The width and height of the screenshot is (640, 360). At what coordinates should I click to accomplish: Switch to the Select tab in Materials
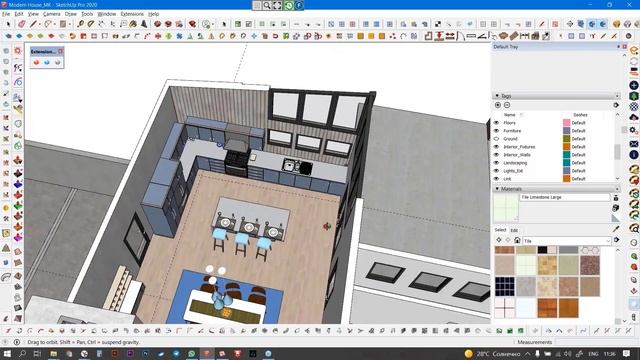(500, 230)
